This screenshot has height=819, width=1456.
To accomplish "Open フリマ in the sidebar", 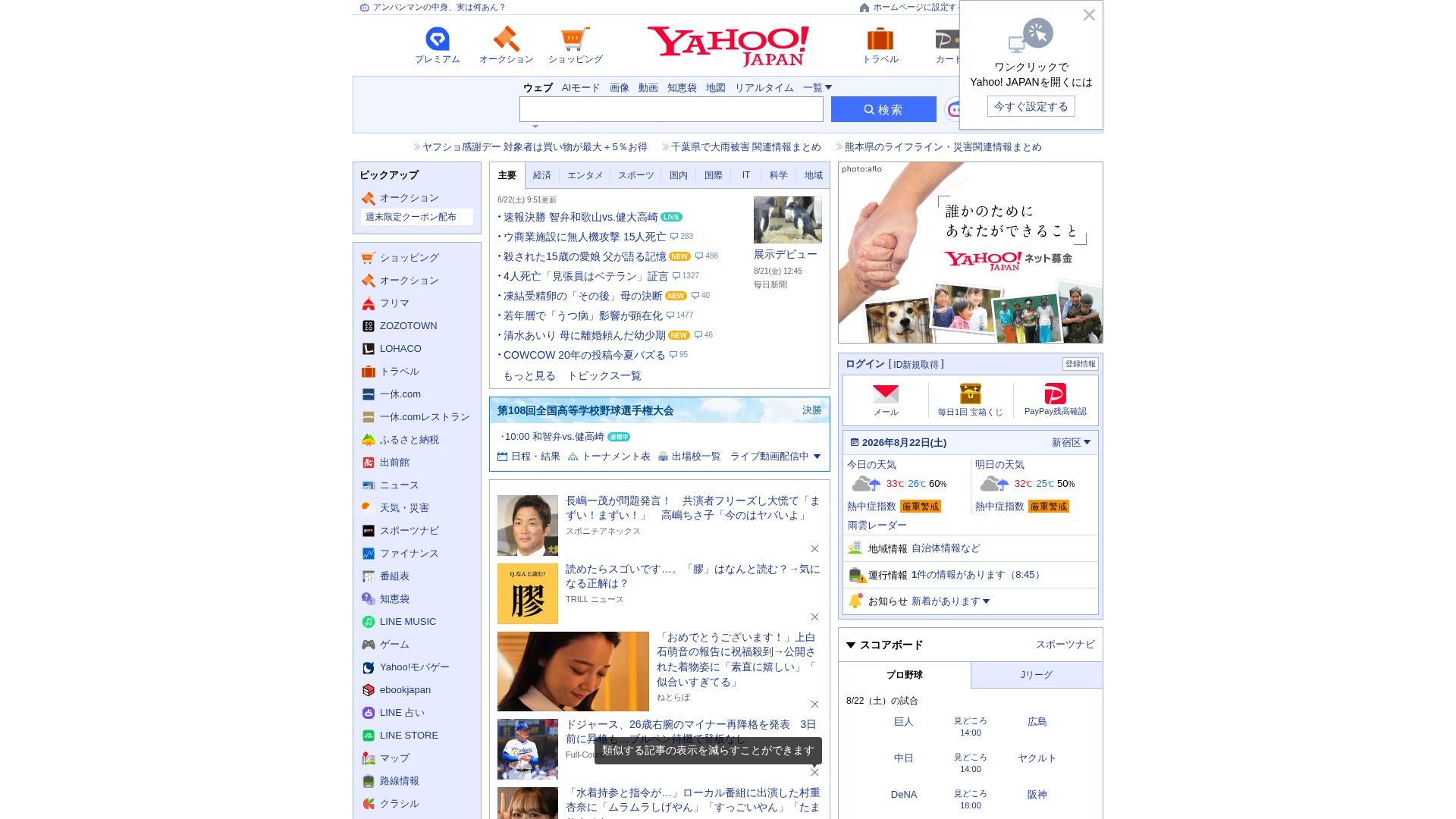I will pyautogui.click(x=394, y=303).
